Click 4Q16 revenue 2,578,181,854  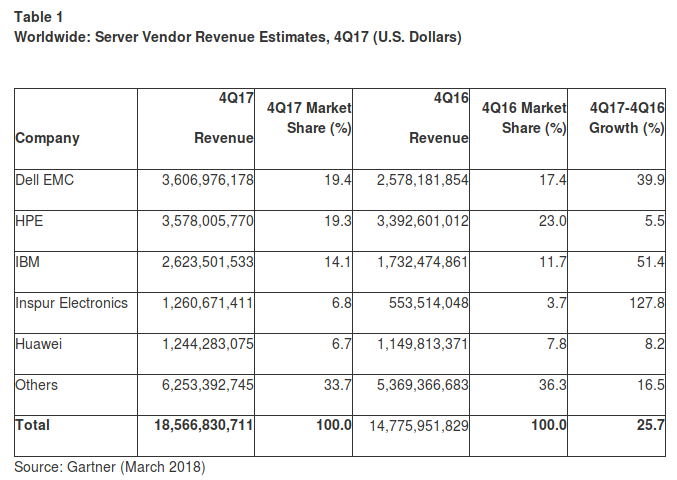[423, 180]
